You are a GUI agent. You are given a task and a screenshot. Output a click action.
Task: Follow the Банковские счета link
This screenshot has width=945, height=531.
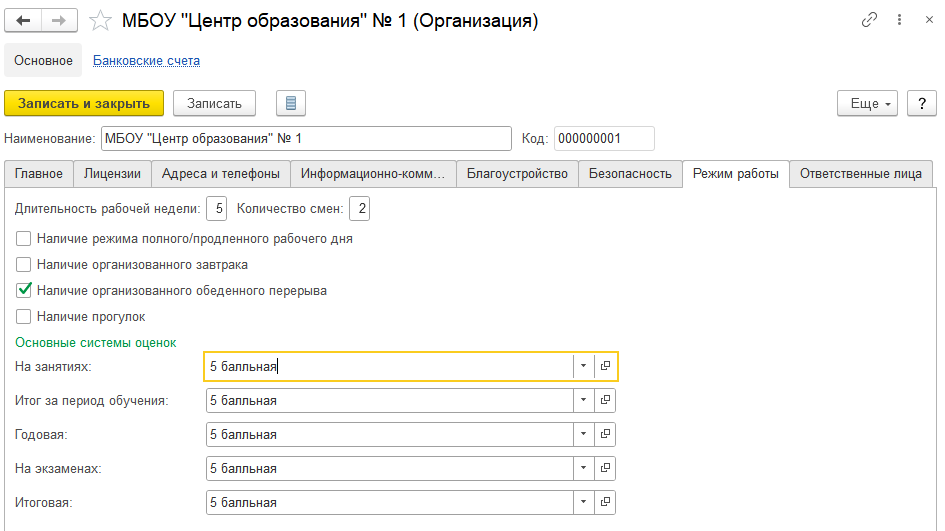[146, 61]
